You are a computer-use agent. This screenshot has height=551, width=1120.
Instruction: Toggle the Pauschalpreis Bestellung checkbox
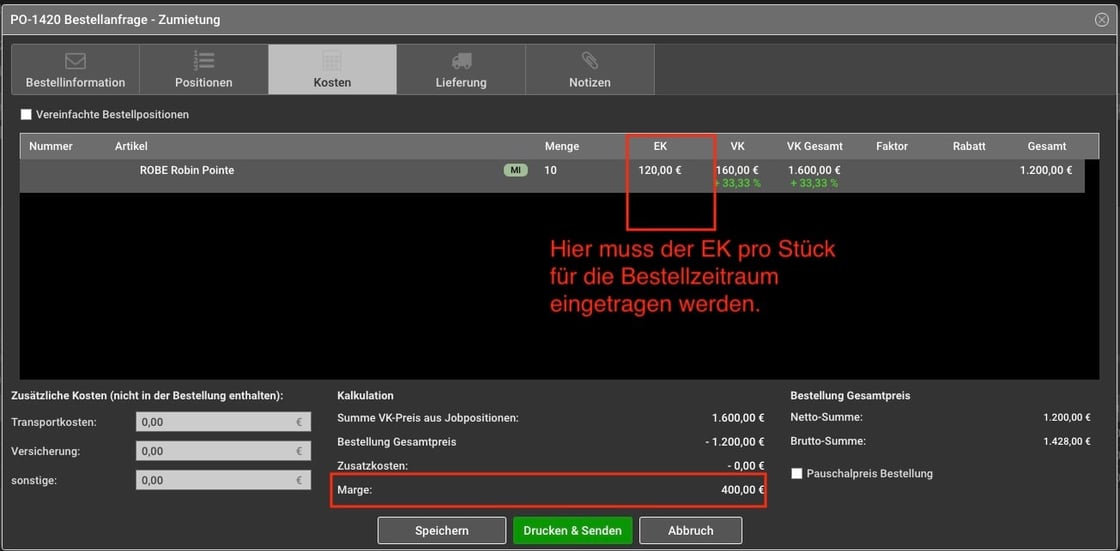pyautogui.click(x=797, y=474)
